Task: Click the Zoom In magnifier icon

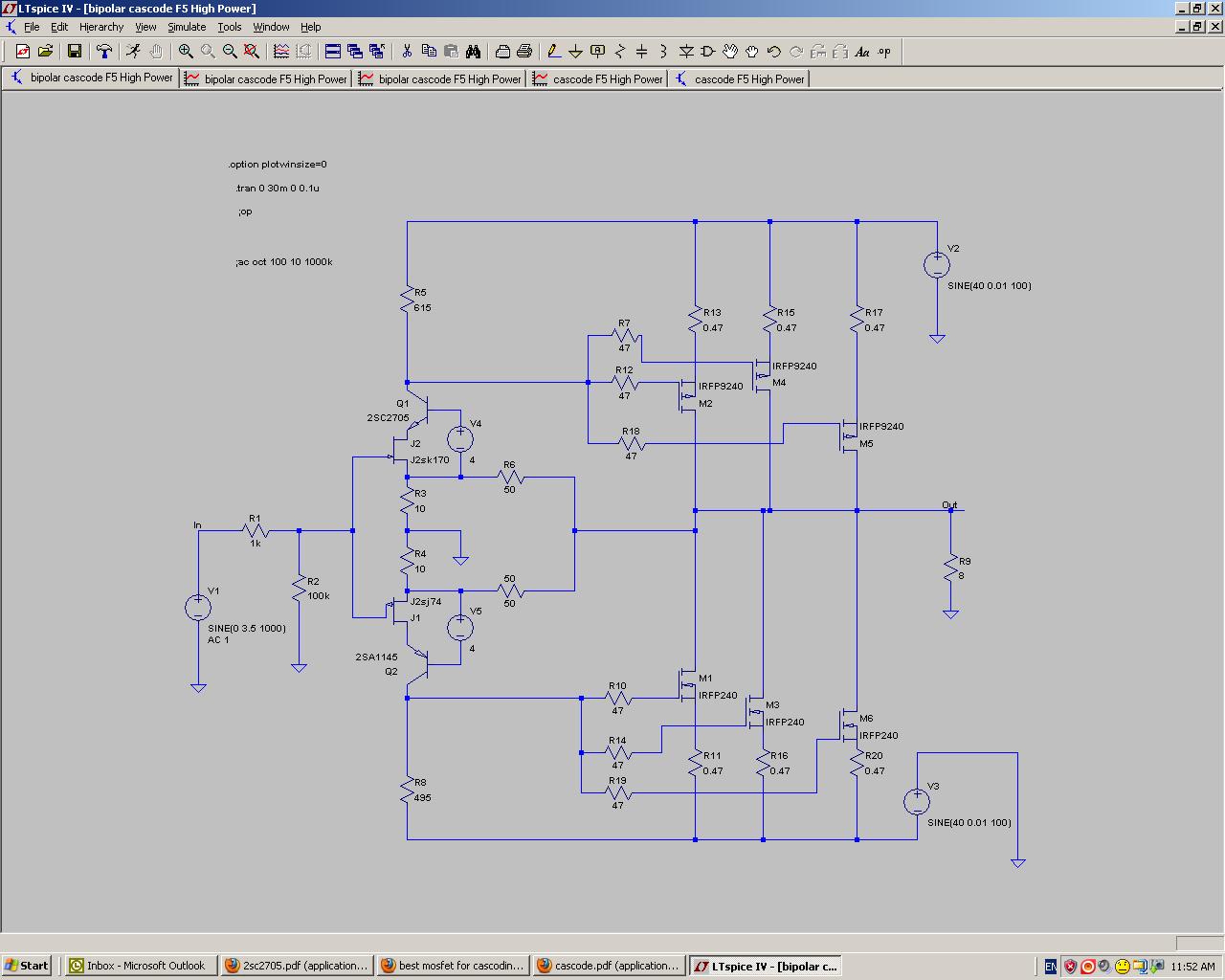Action: [186, 52]
